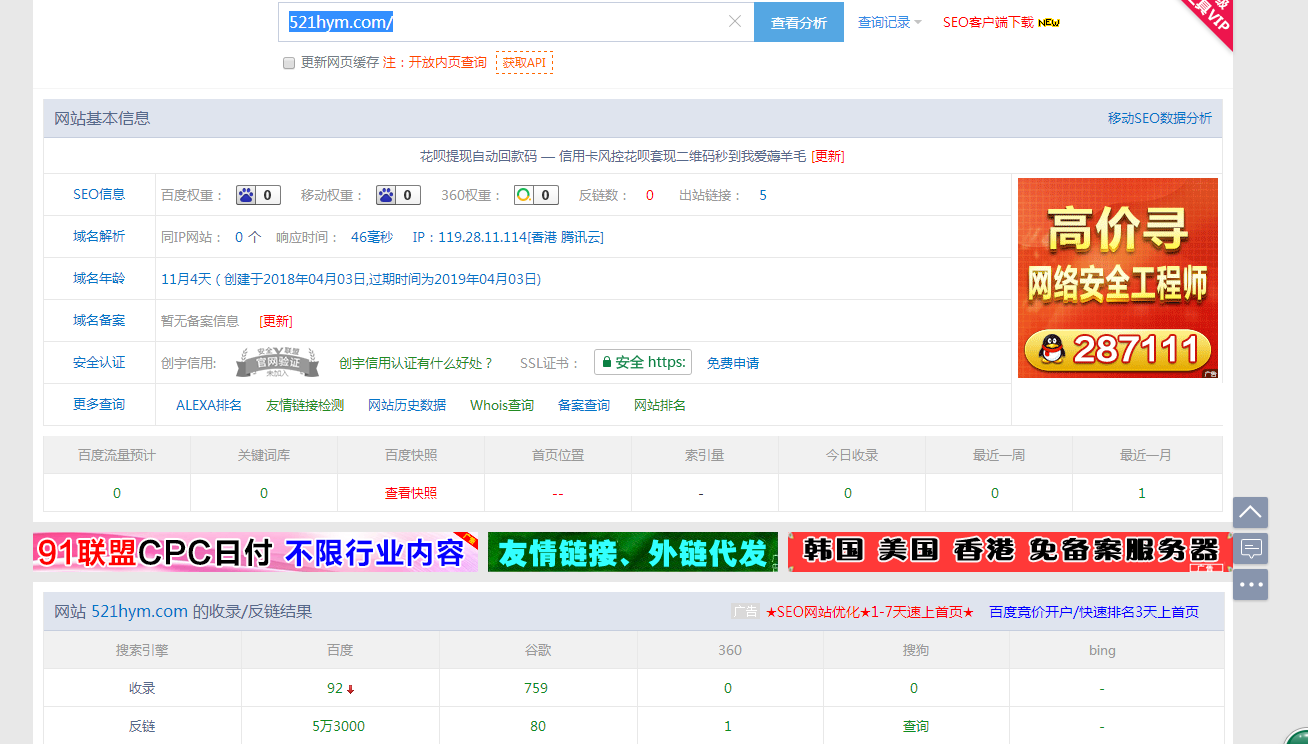
Task: Click the mobile weight paw badge
Action: 387,195
